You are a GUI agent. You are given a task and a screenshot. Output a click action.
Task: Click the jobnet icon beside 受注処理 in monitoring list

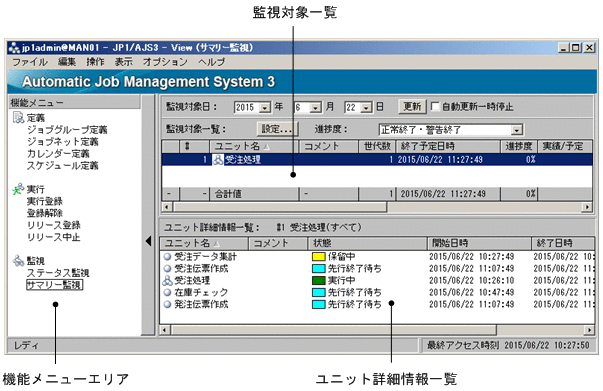[218, 160]
